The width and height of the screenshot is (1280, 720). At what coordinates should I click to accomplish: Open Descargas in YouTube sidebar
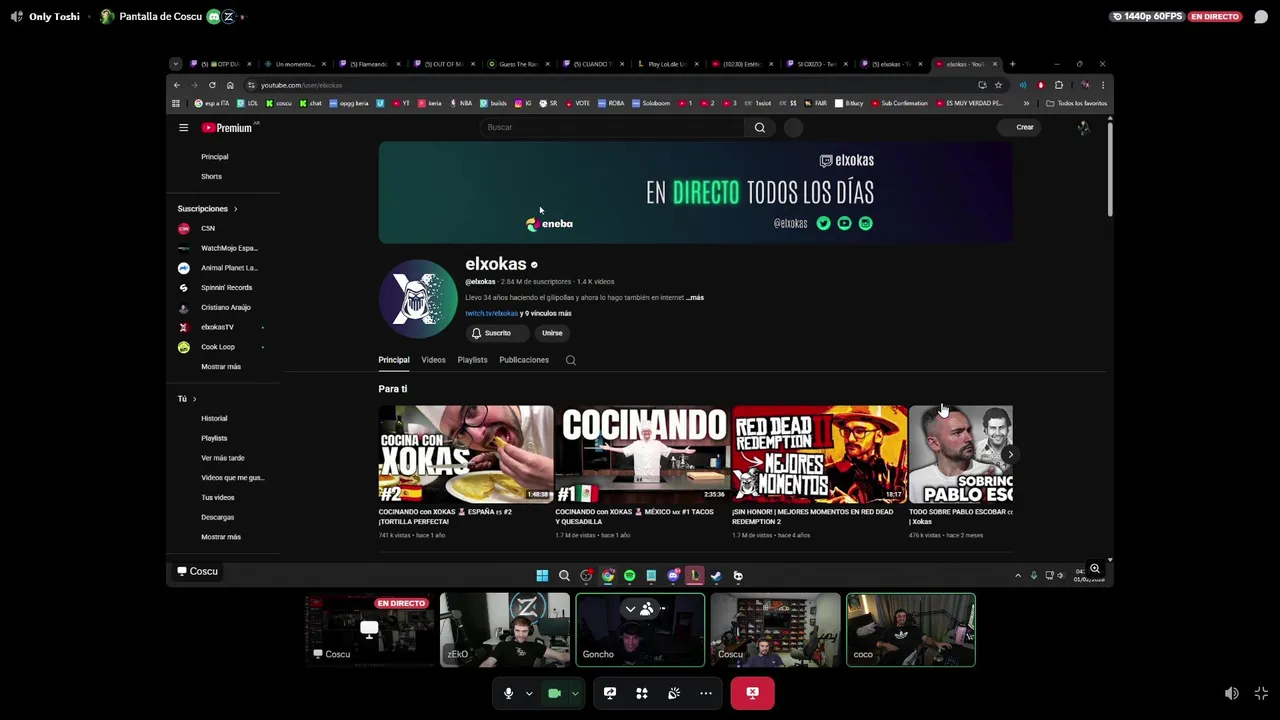(x=217, y=518)
